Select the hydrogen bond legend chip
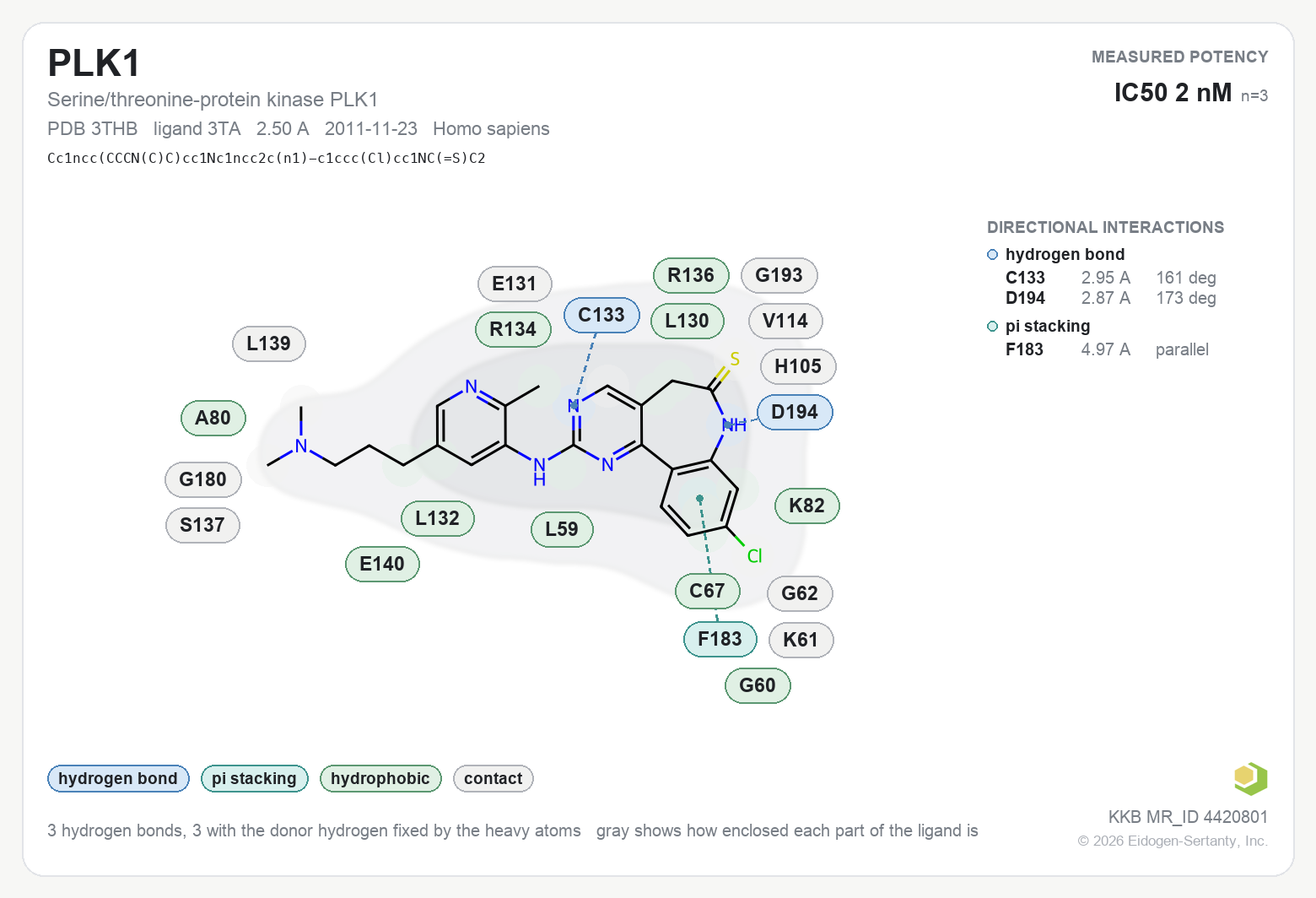The width and height of the screenshot is (1316, 898). pyautogui.click(x=118, y=778)
